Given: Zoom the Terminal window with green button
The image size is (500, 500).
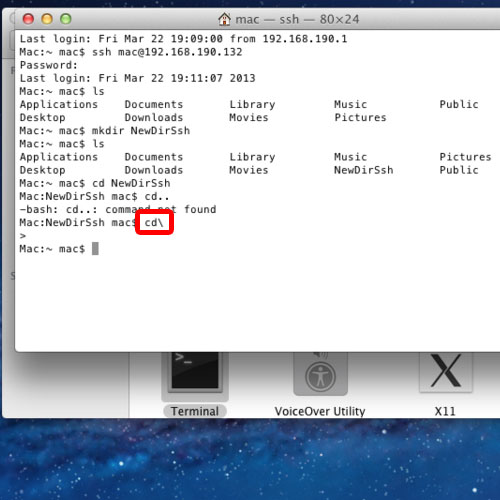Looking at the screenshot, I should 66,19.
